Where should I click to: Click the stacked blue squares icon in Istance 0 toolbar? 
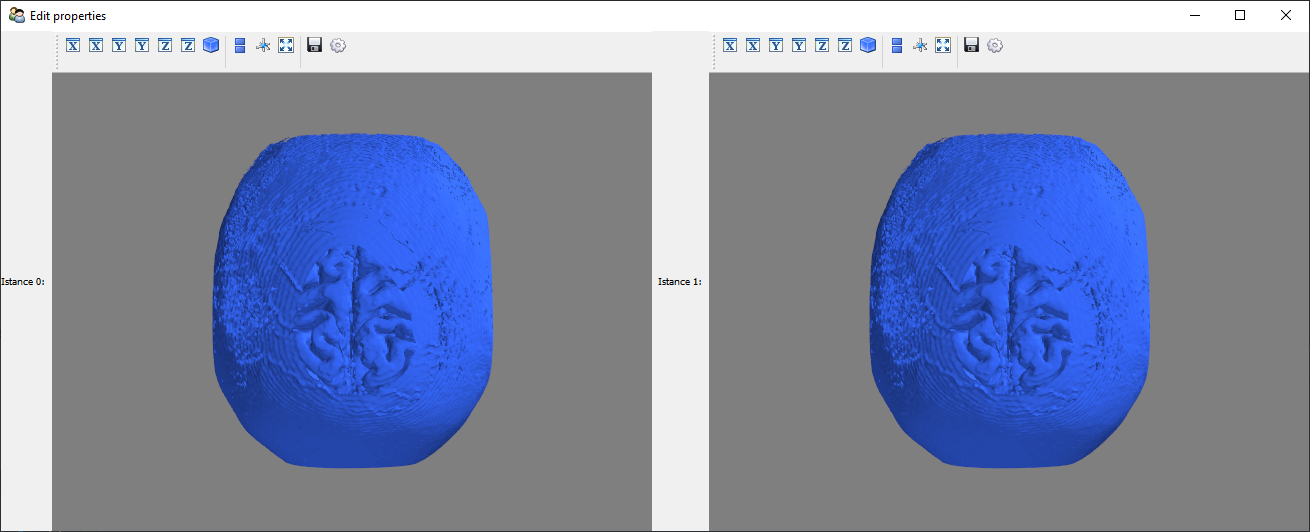coord(240,45)
